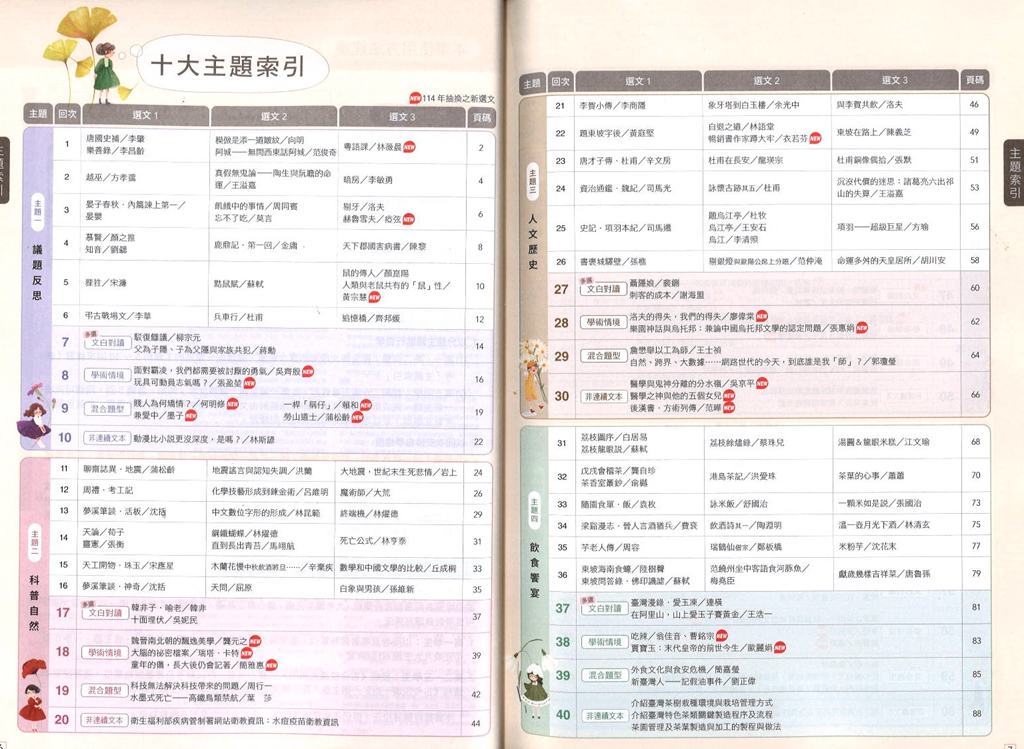
Task: Click the 非連續文本 label in row 30
Action: (603, 396)
